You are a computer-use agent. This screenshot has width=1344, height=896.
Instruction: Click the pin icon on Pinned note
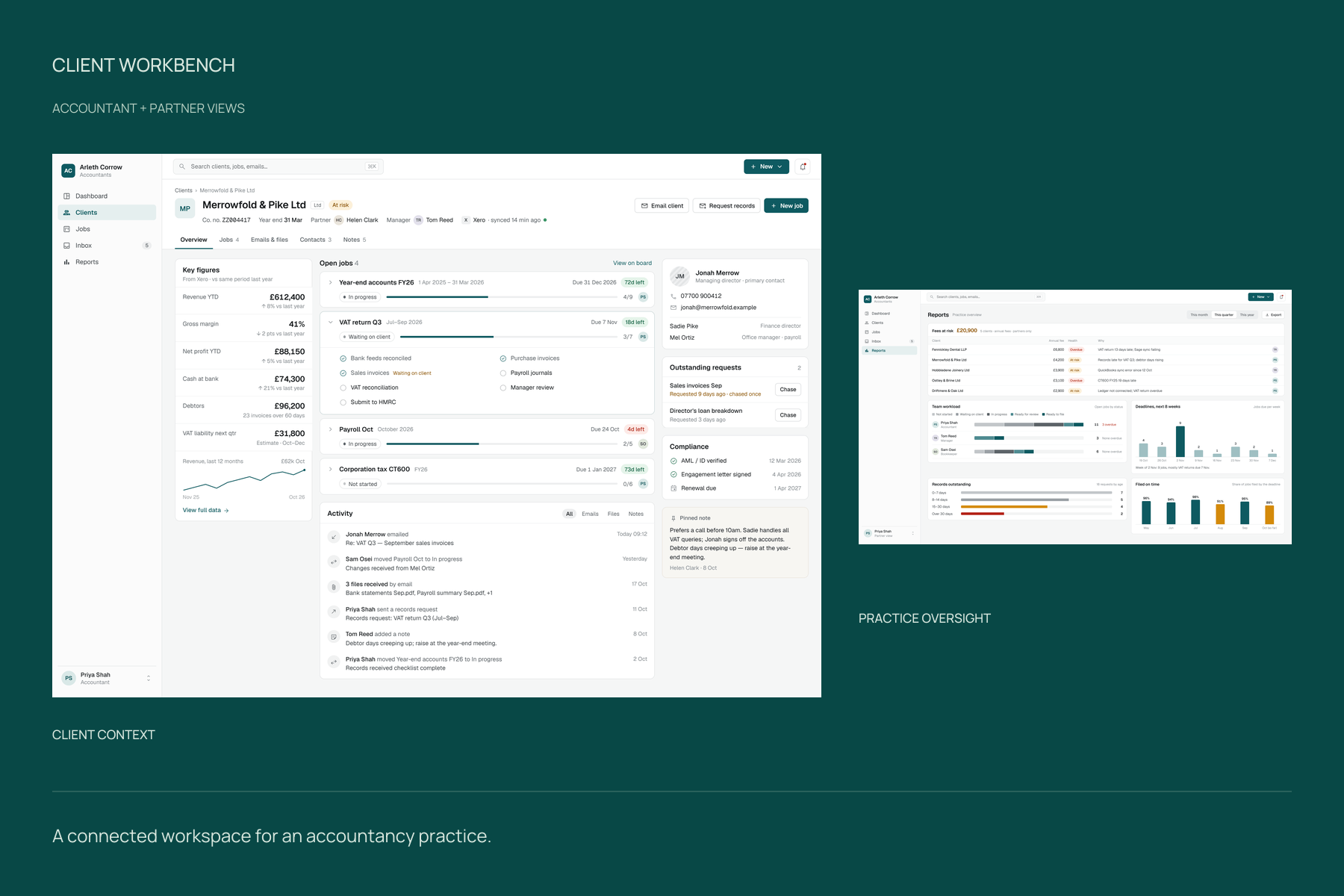[673, 518]
